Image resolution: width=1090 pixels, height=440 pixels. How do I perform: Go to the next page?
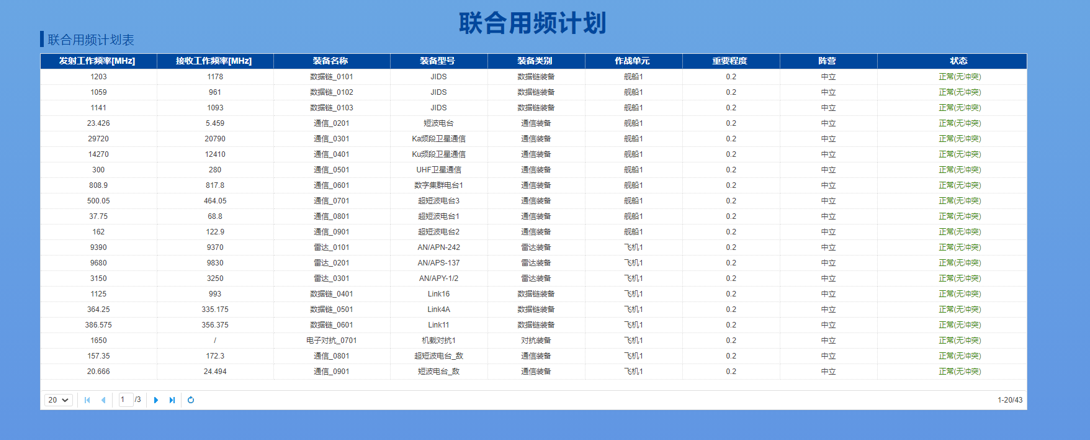(x=156, y=400)
